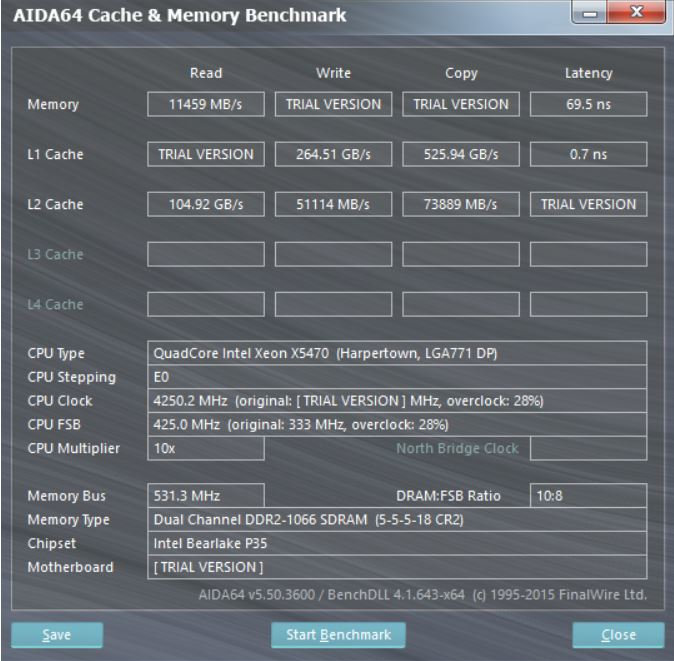This screenshot has width=674, height=661.
Task: Click the Read column header
Action: coord(206,73)
